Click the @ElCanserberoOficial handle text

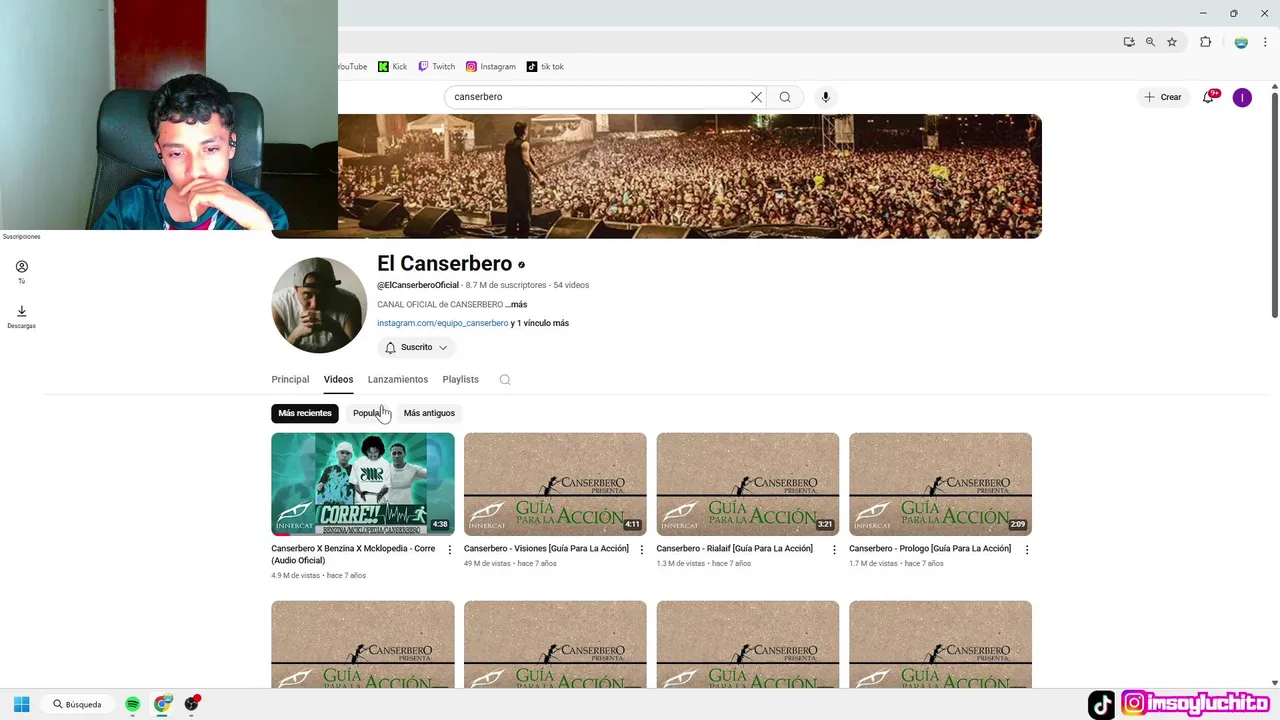click(418, 285)
